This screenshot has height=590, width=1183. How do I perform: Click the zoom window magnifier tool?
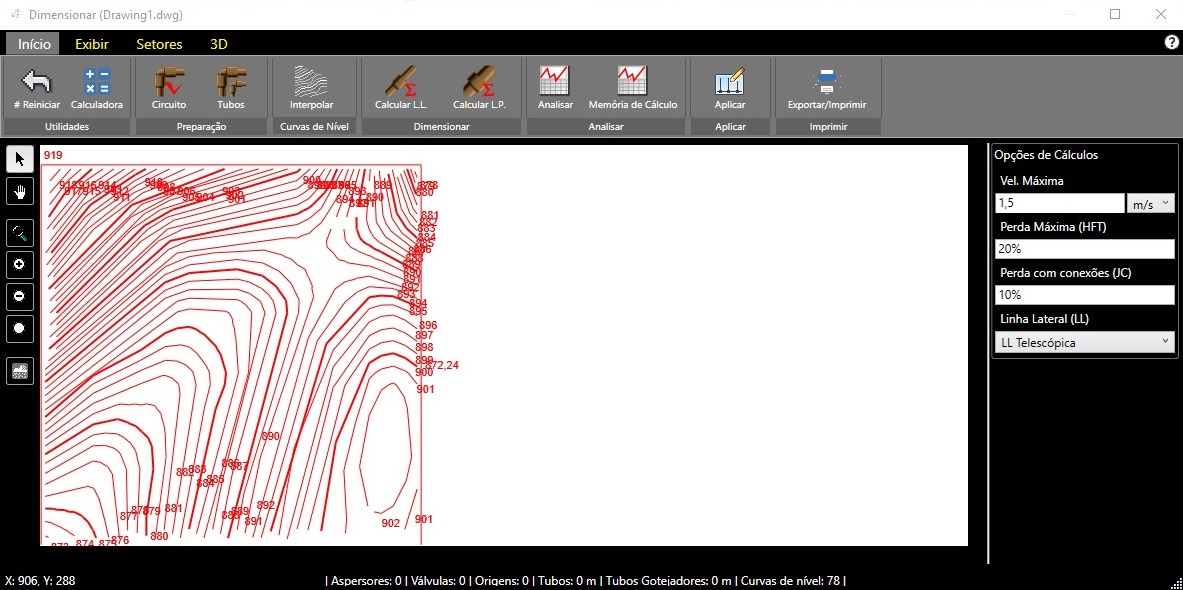coord(20,233)
